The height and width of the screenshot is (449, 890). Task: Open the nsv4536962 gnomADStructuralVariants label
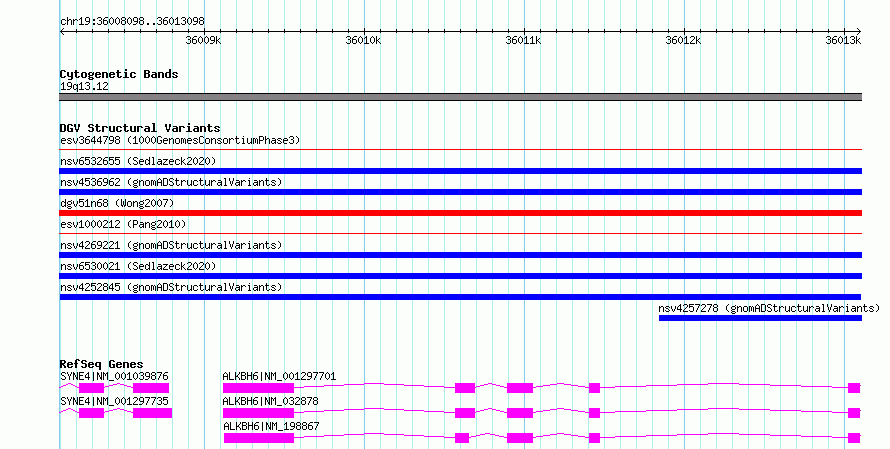(171, 182)
